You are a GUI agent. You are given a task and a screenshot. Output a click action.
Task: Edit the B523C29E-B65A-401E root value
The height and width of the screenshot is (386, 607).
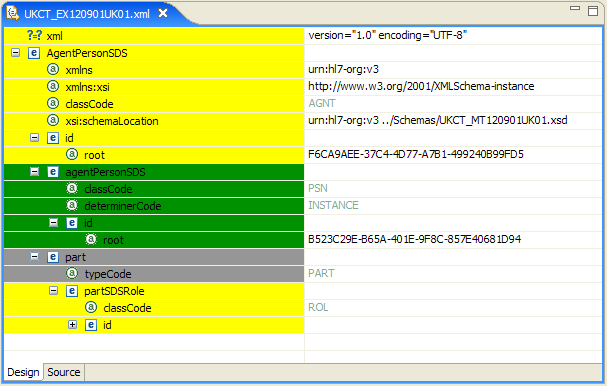(x=415, y=239)
